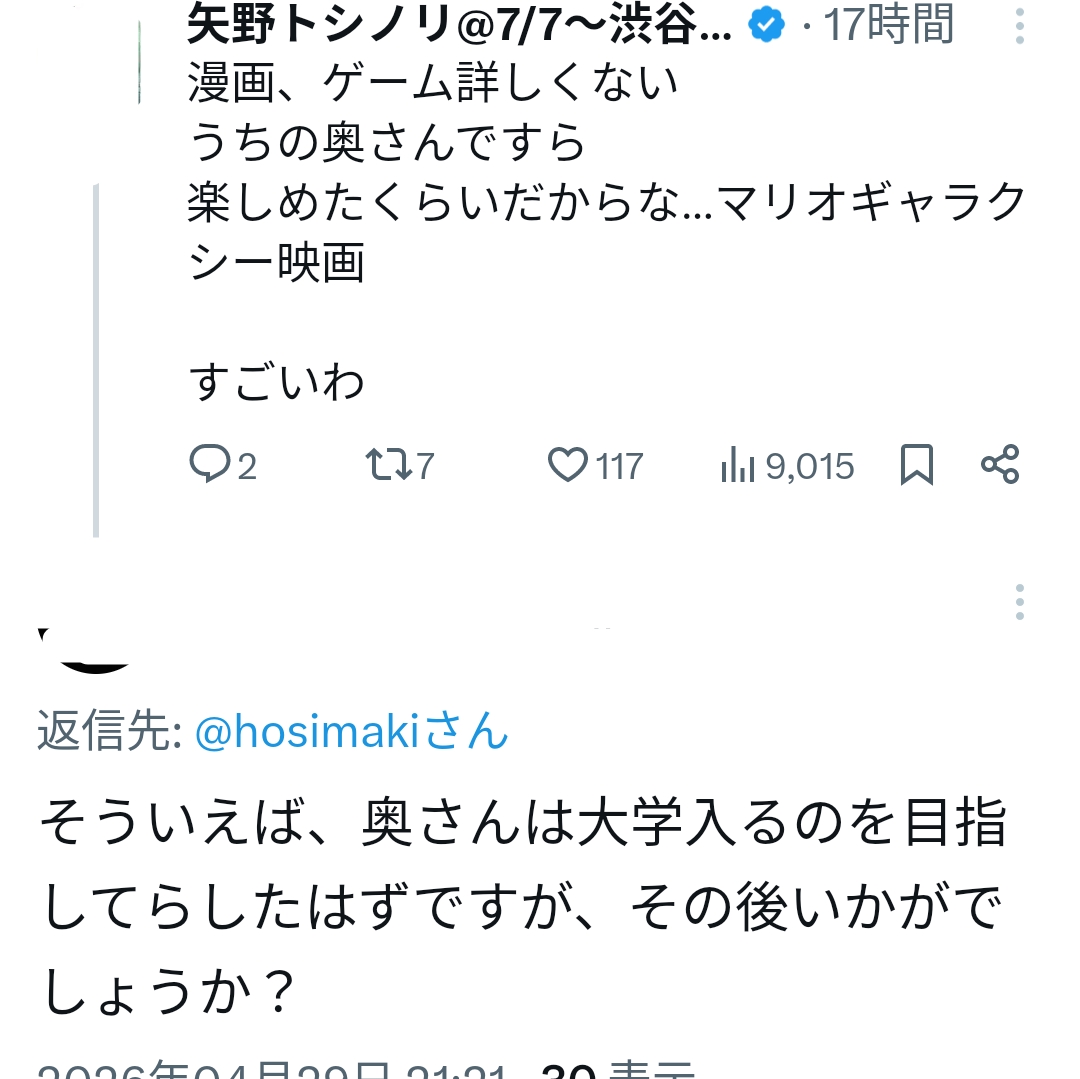
Task: Like the post with the heart icon
Action: (x=568, y=465)
